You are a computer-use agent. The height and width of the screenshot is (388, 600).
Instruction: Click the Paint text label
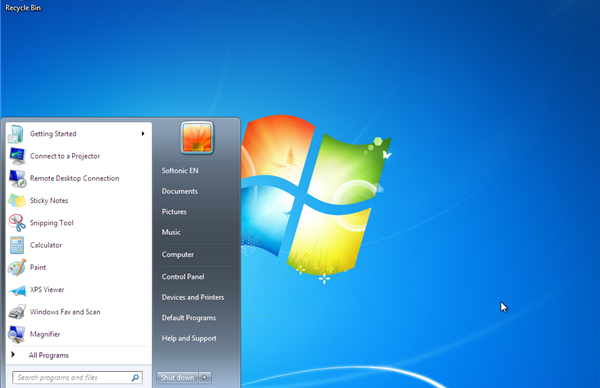point(38,267)
